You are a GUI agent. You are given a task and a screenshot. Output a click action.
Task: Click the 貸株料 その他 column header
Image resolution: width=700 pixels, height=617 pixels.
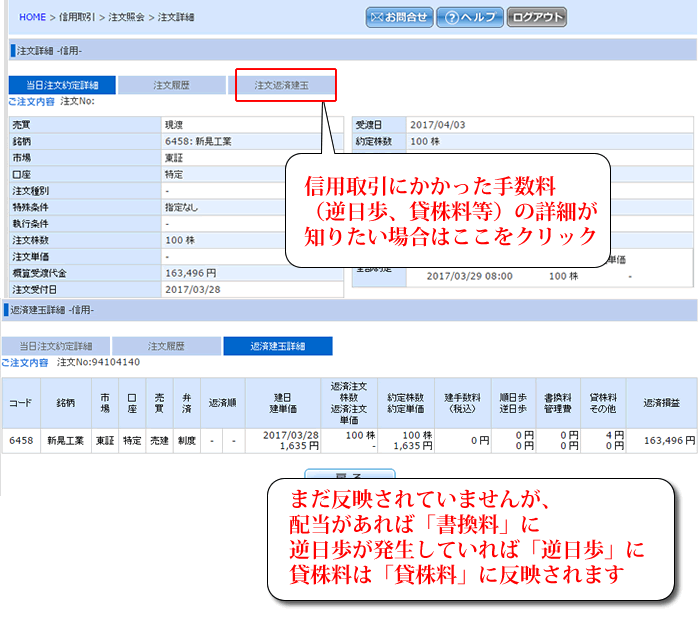pyautogui.click(x=604, y=401)
